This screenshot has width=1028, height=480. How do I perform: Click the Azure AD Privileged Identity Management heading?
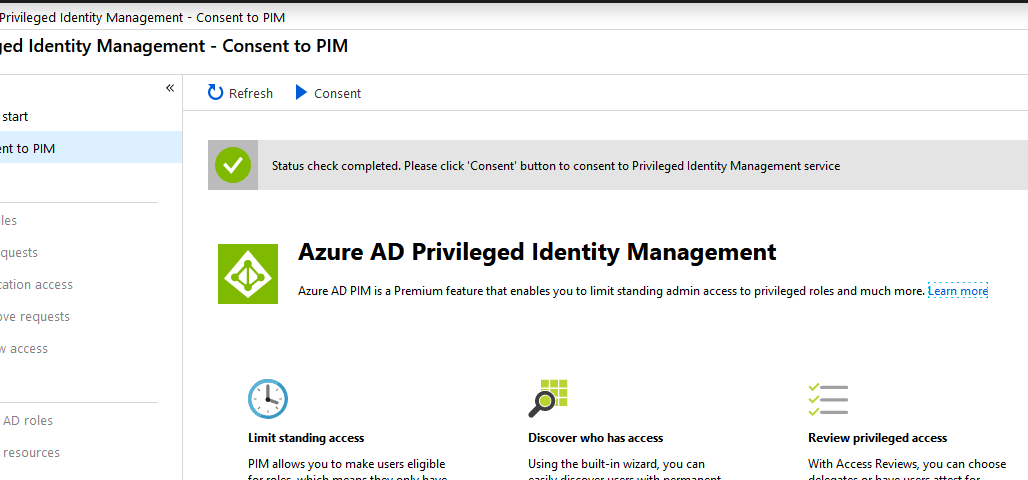click(x=537, y=252)
